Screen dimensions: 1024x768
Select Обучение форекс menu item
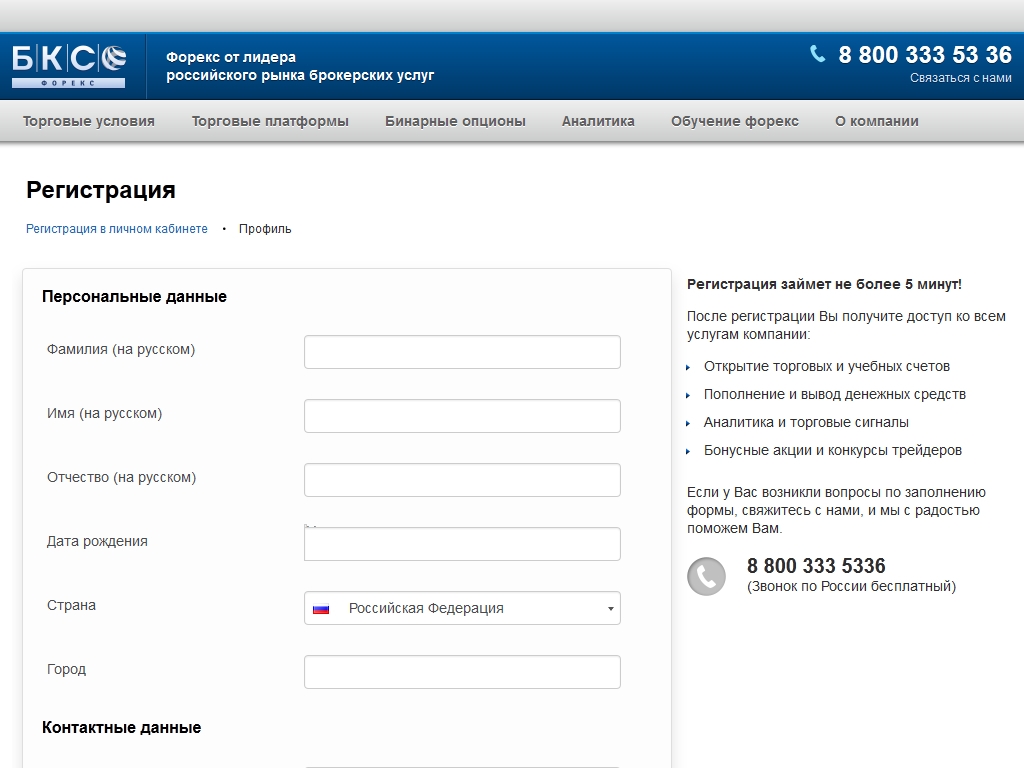pyautogui.click(x=735, y=121)
